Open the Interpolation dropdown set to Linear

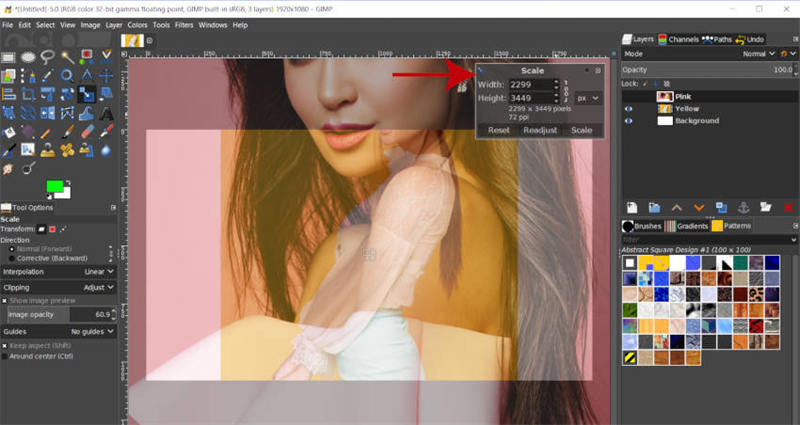[99, 271]
